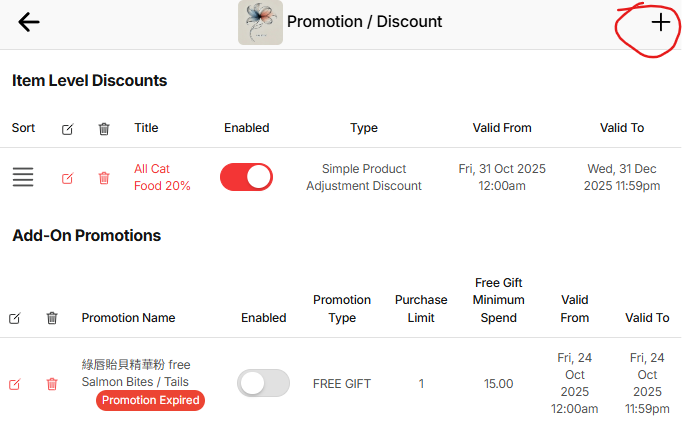Delete the Salmon Bites free gift promotion
The width and height of the screenshot is (682, 430).
tap(52, 384)
